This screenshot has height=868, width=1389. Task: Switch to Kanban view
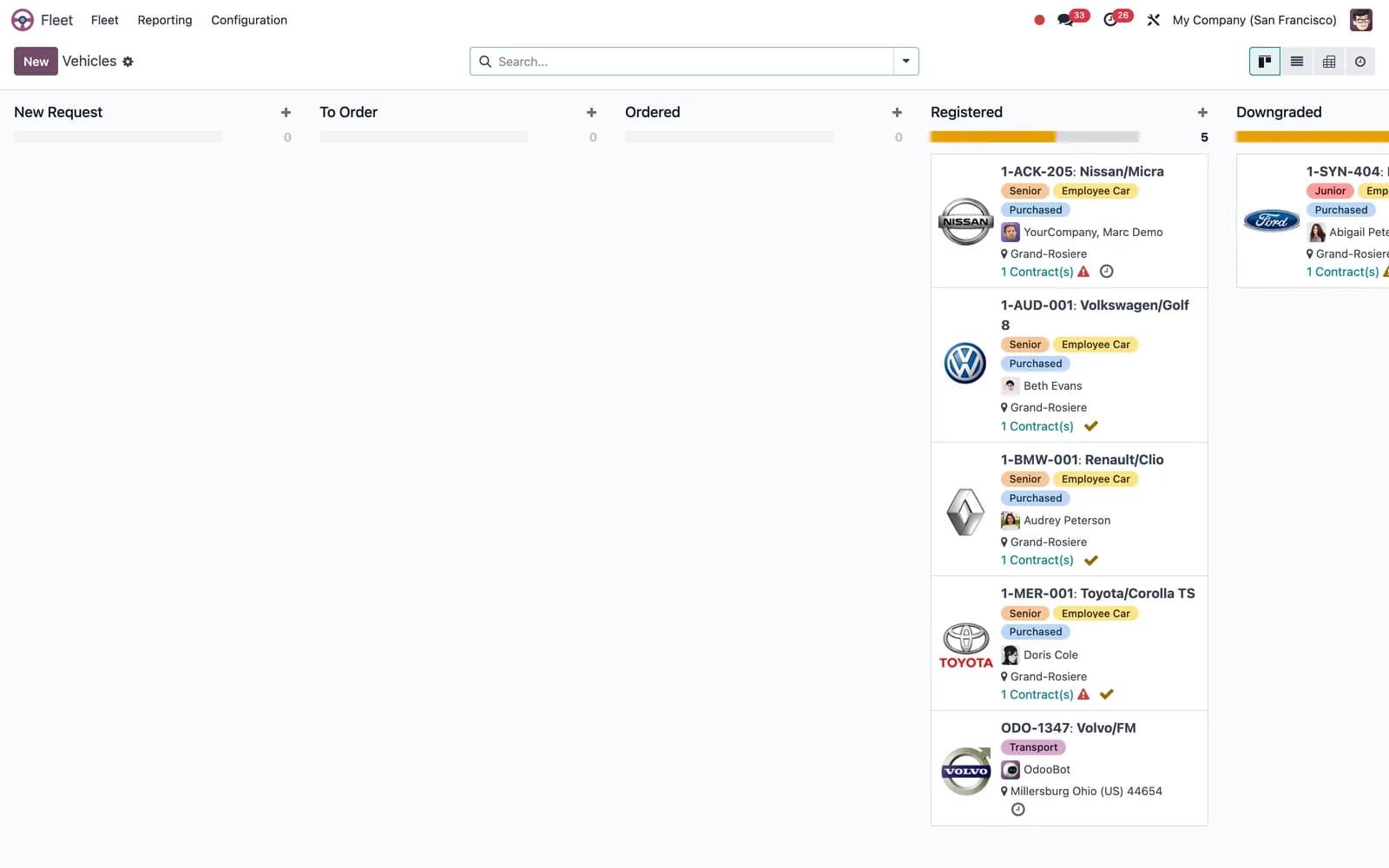point(1265,62)
